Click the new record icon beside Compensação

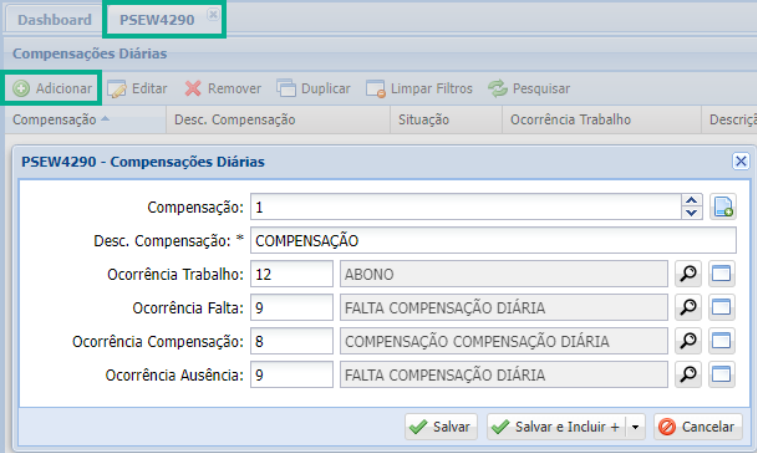coord(722,208)
